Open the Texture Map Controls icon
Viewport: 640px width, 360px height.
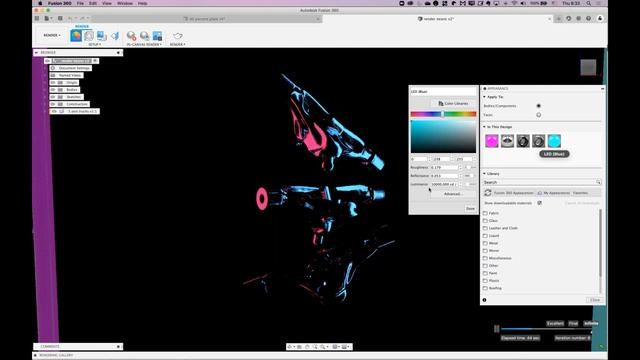click(115, 36)
